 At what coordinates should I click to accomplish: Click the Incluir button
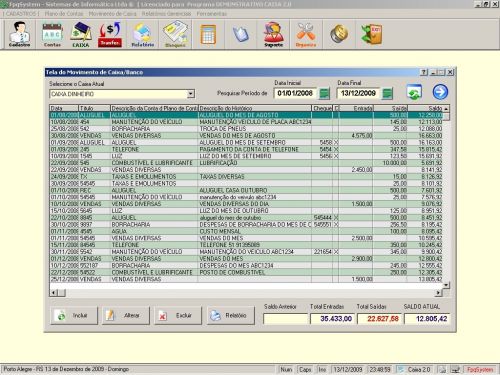(x=74, y=315)
